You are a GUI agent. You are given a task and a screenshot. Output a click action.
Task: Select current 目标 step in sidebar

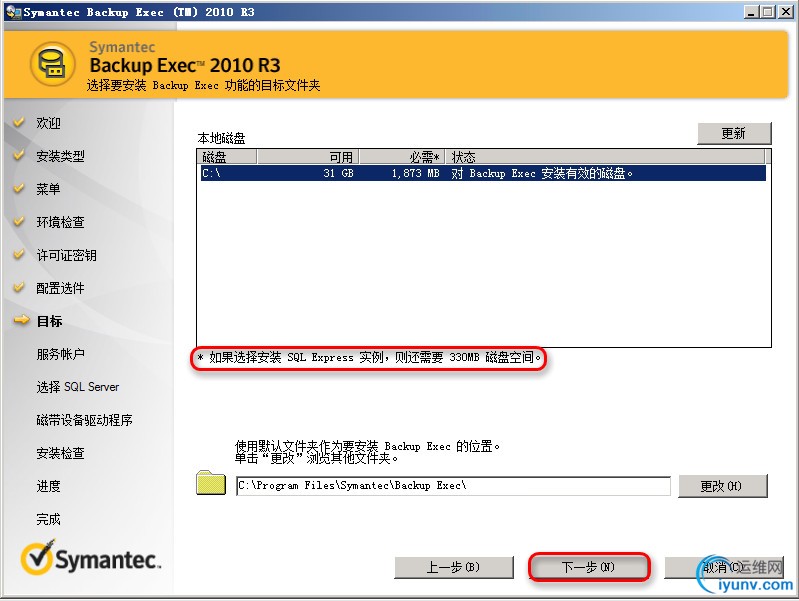(49, 321)
